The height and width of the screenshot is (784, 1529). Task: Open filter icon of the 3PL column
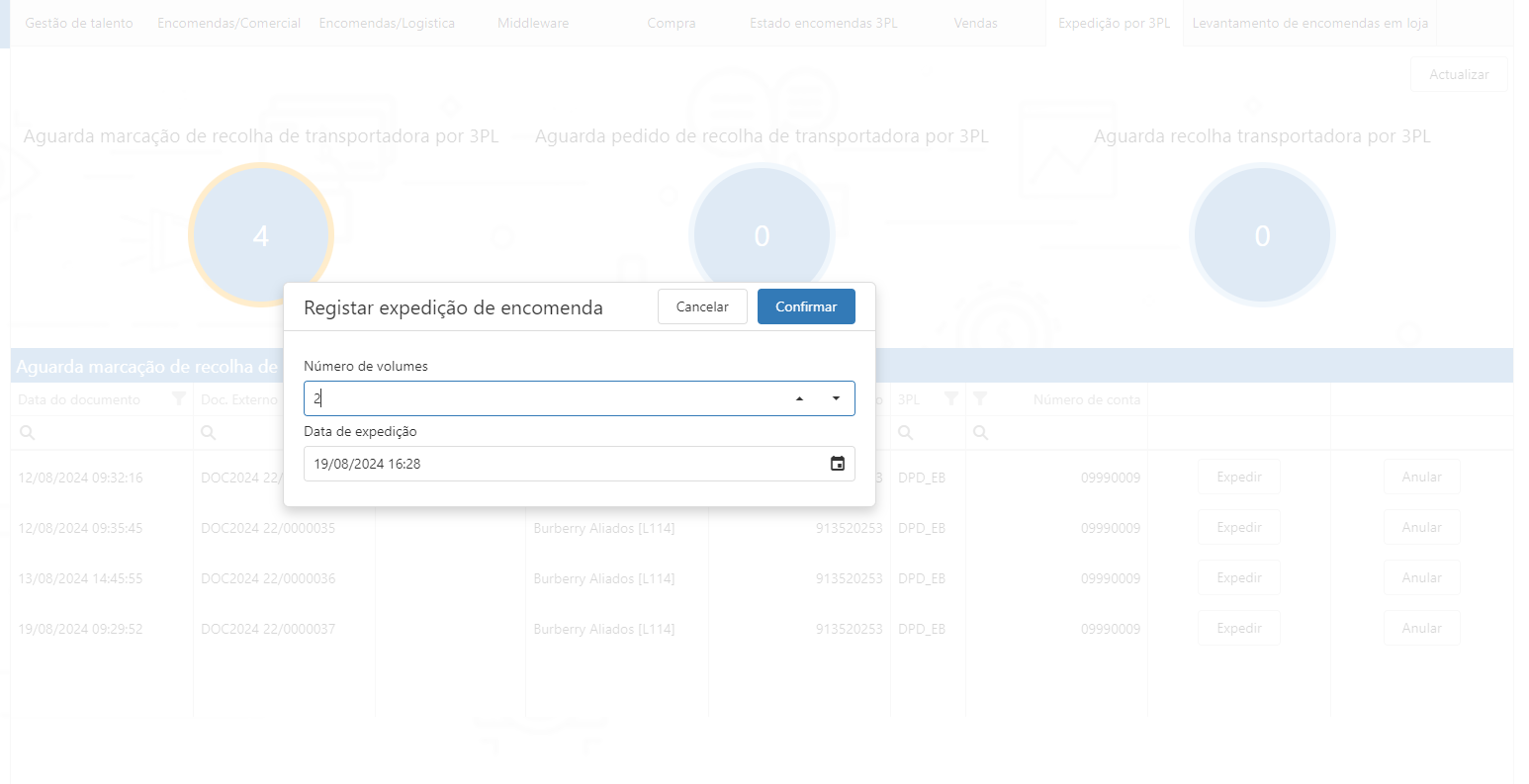(950, 399)
